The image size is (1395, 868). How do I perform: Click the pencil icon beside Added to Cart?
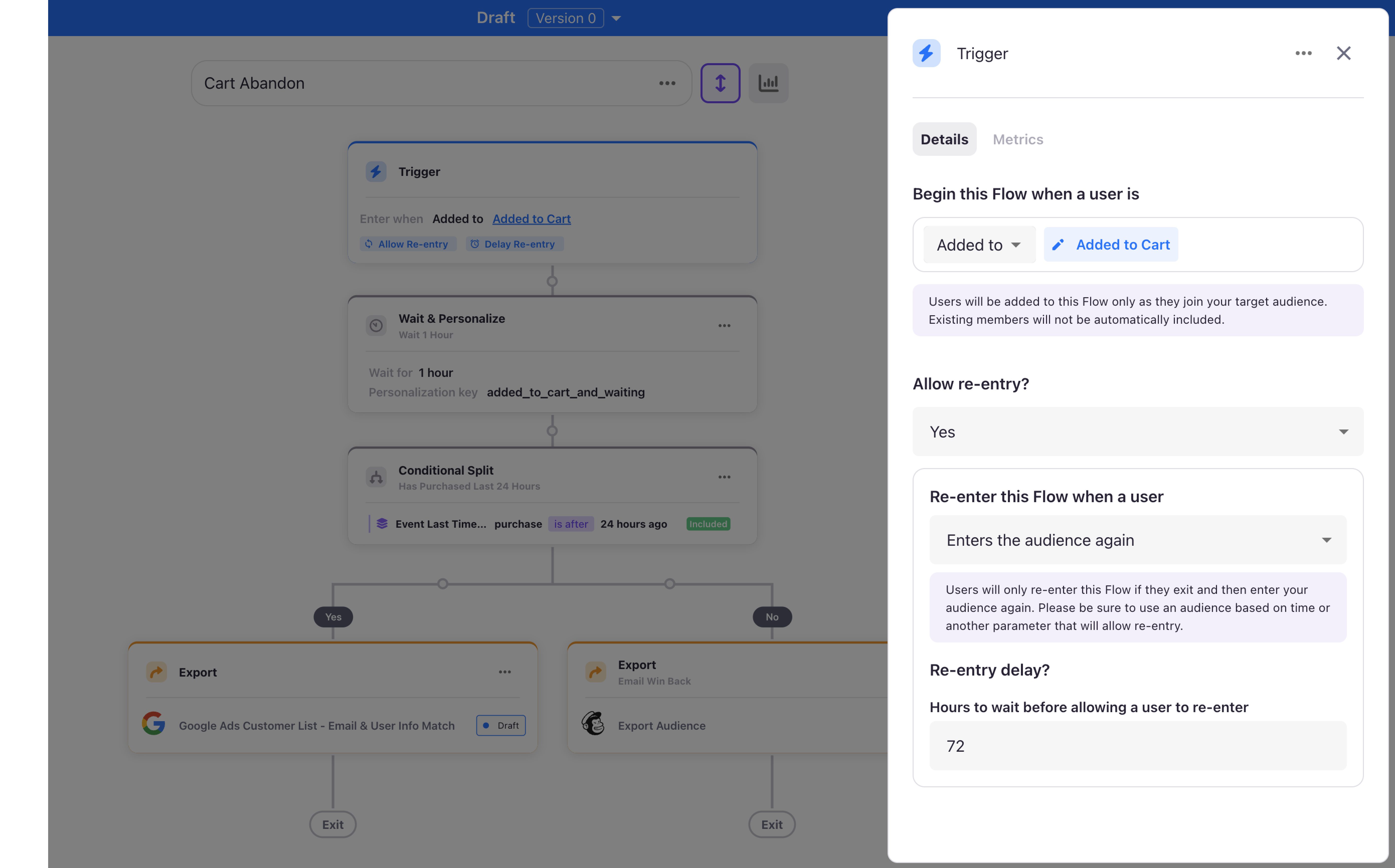click(1058, 245)
